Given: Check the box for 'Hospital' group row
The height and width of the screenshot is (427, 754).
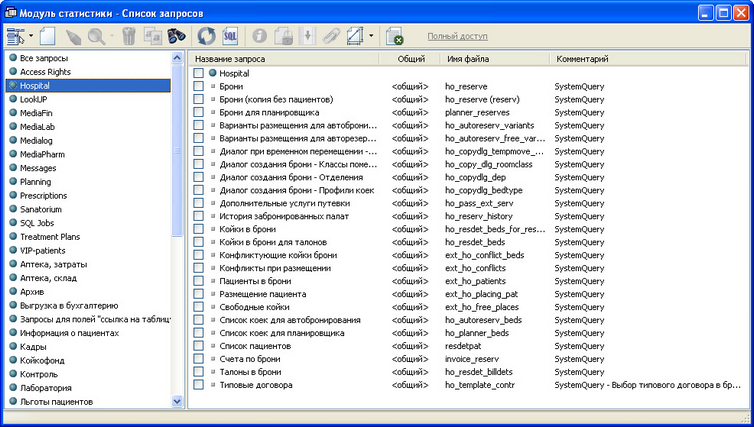Looking at the screenshot, I should click(x=198, y=73).
